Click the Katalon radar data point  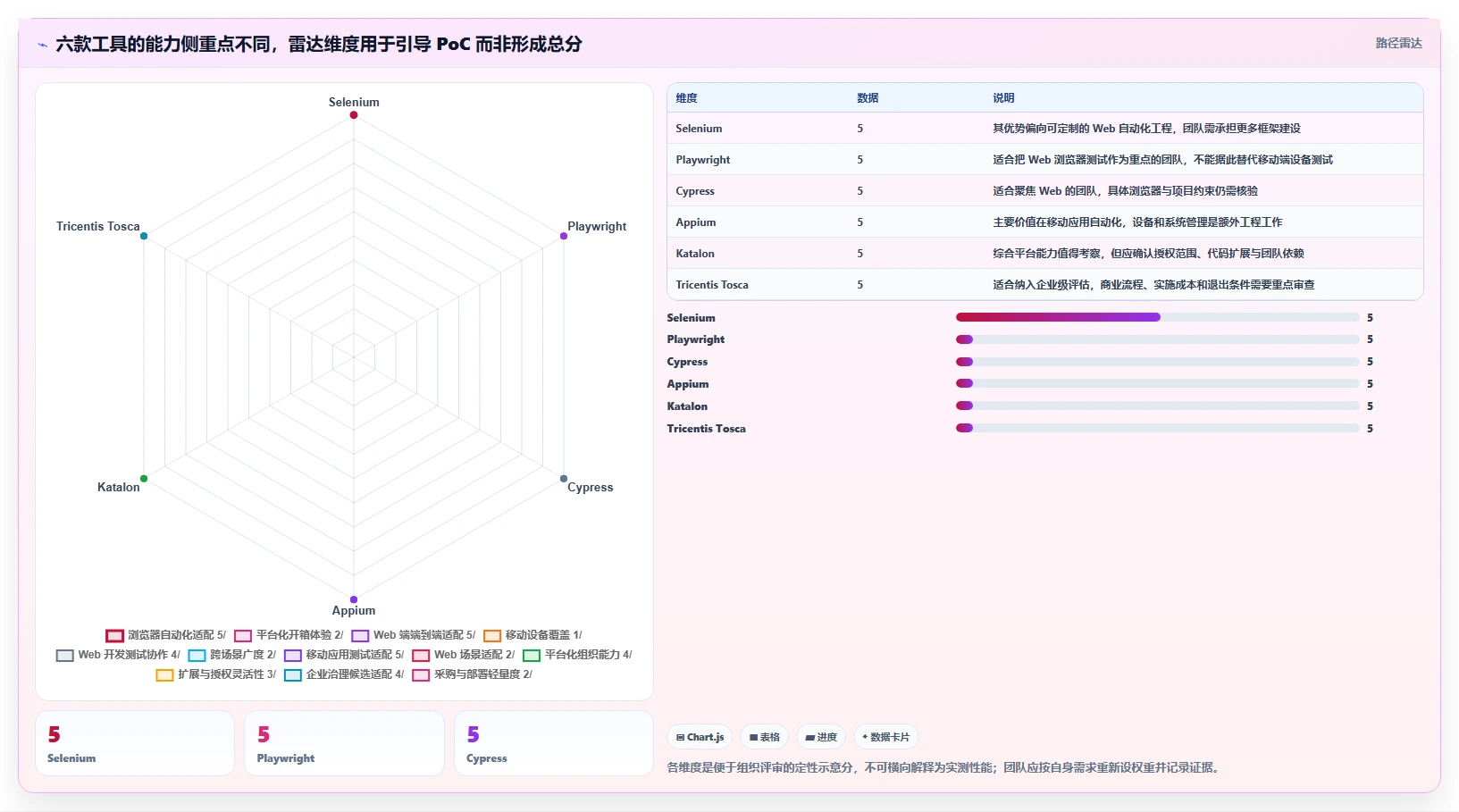point(144,479)
